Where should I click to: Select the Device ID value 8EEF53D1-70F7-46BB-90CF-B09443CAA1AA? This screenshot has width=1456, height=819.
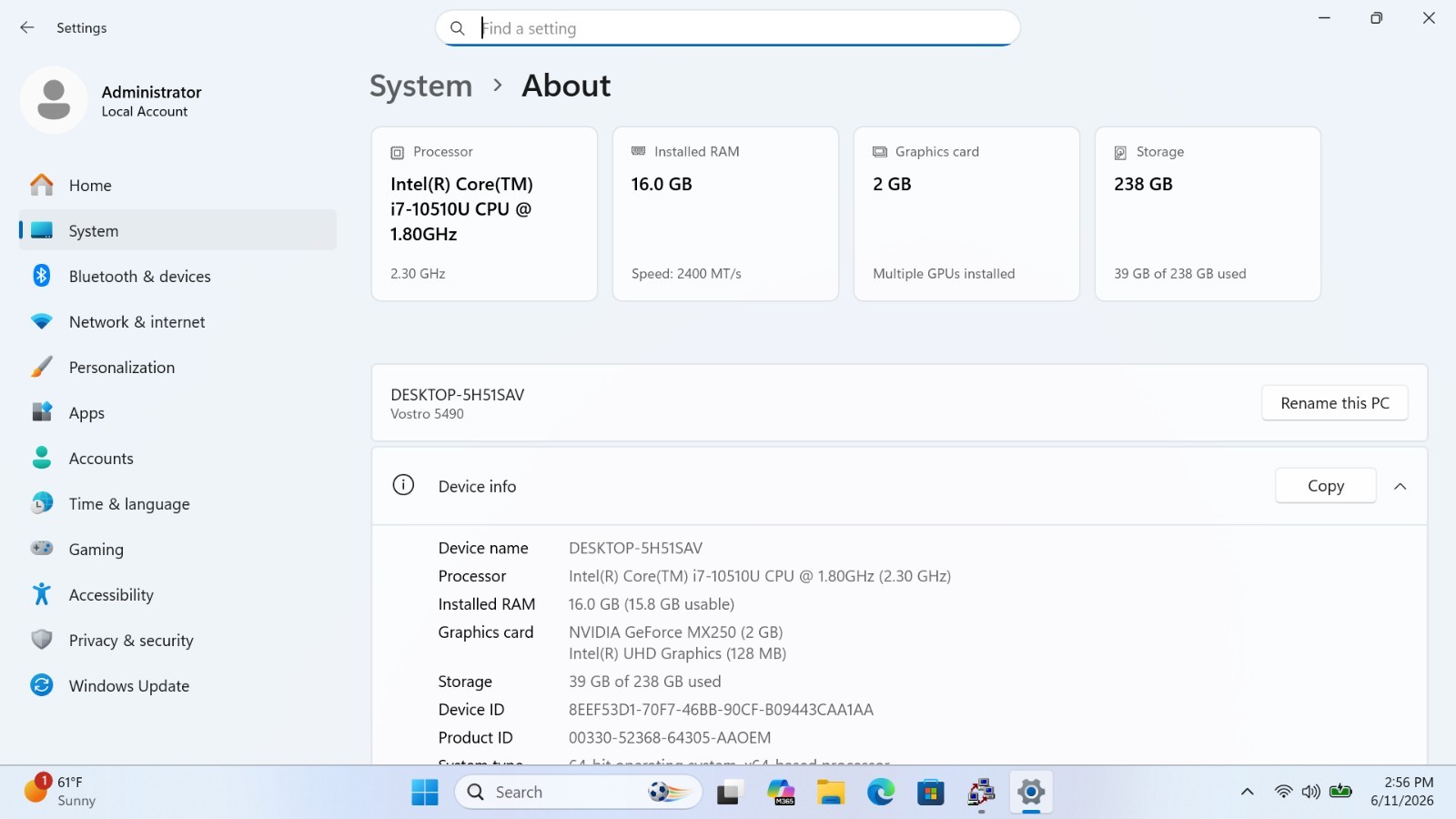(721, 710)
